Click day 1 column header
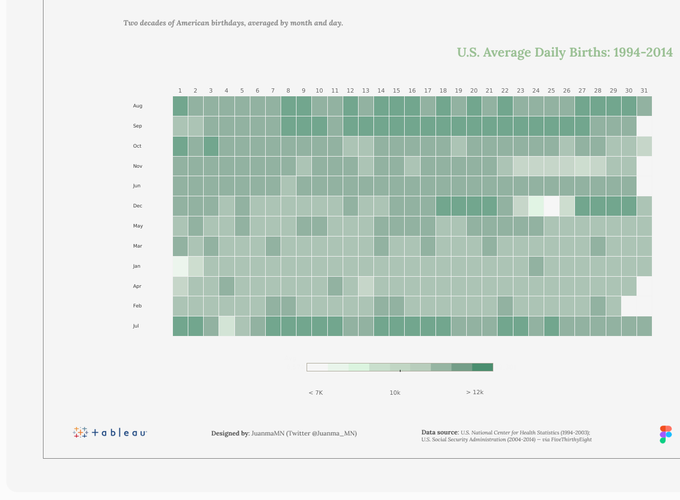 point(180,91)
